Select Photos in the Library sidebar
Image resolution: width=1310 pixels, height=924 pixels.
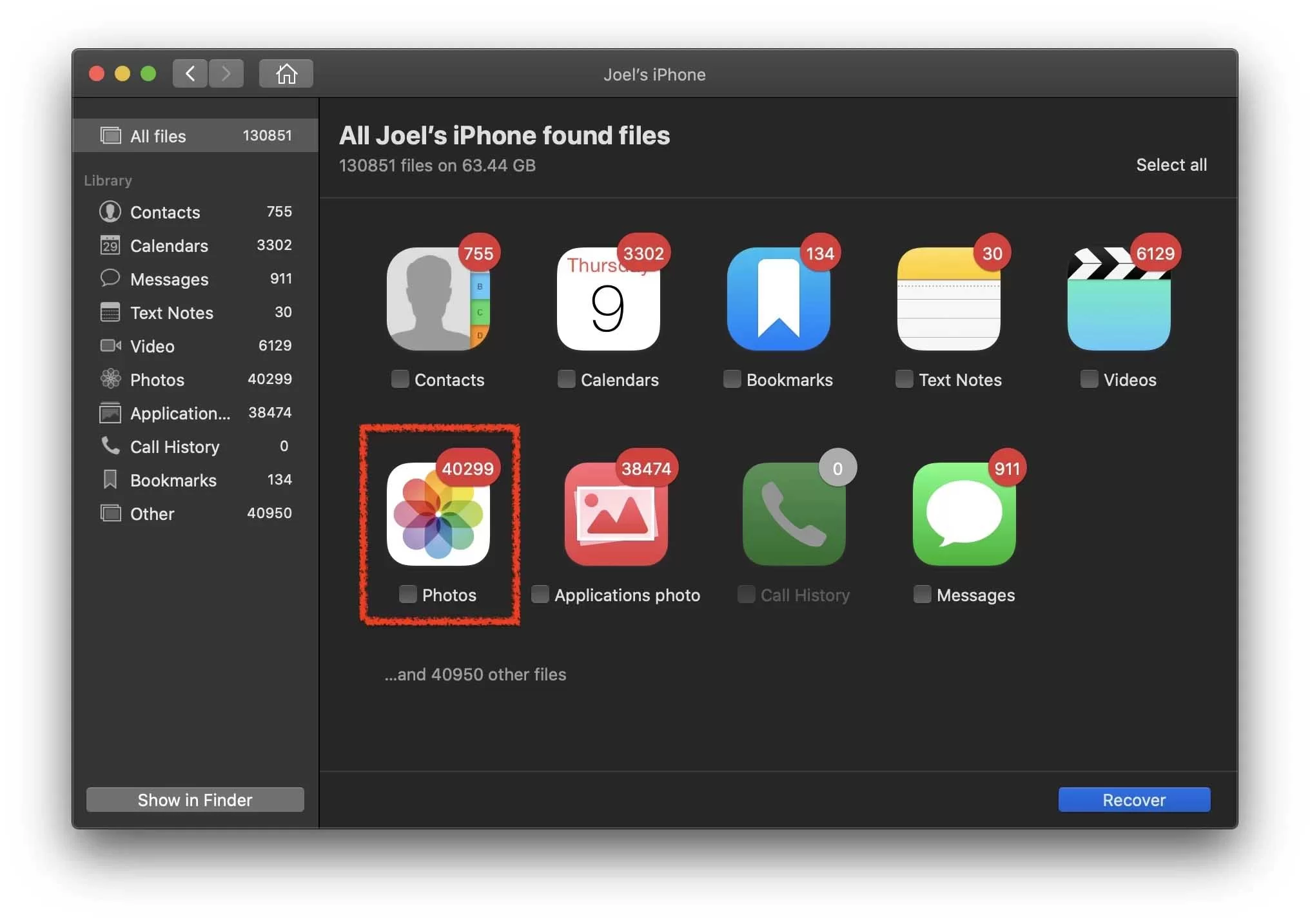pyautogui.click(x=195, y=380)
